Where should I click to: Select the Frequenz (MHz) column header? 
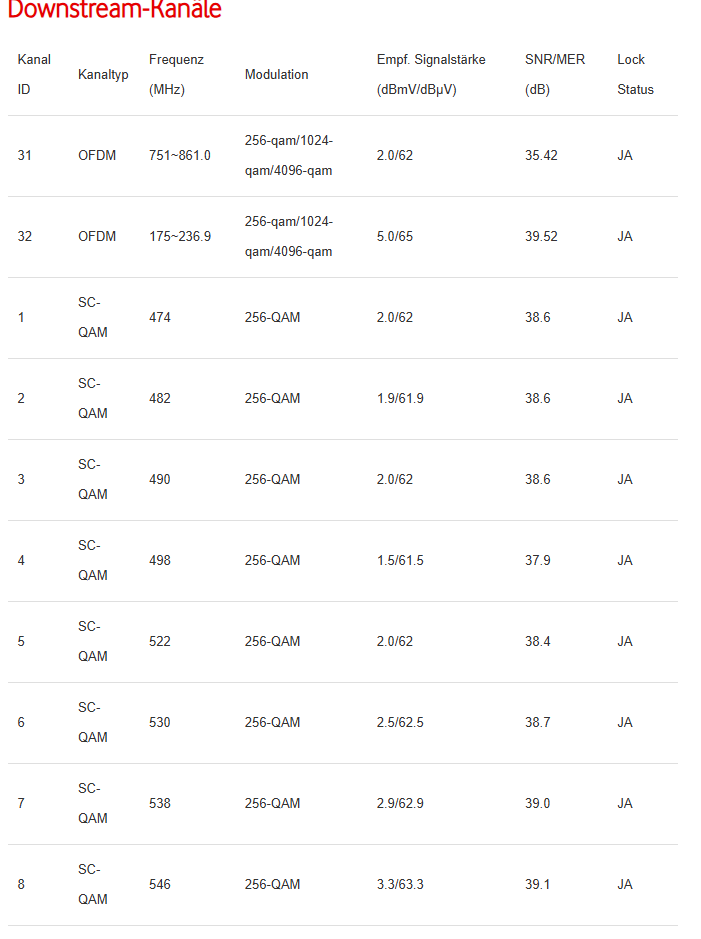click(x=176, y=74)
